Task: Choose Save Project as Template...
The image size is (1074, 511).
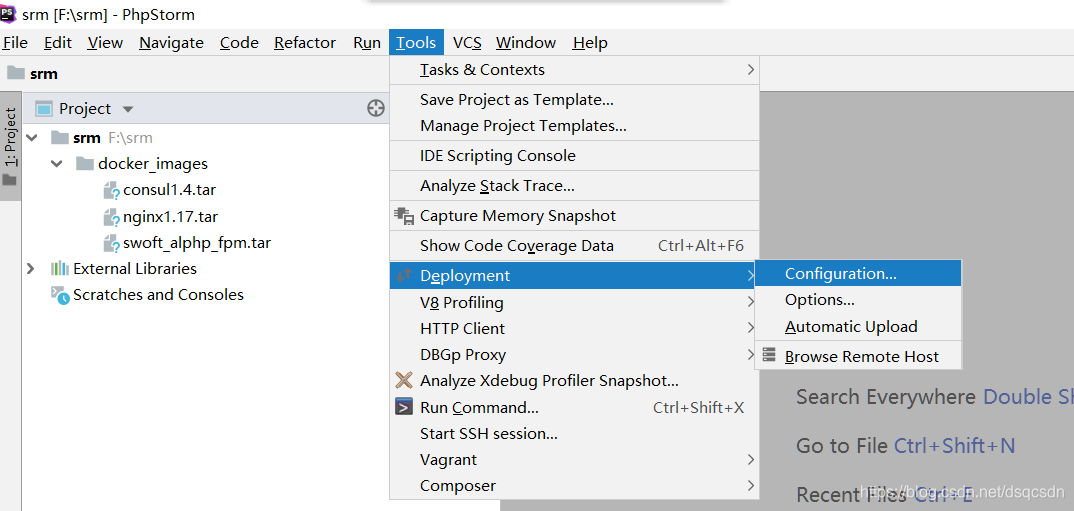Action: [x=574, y=99]
